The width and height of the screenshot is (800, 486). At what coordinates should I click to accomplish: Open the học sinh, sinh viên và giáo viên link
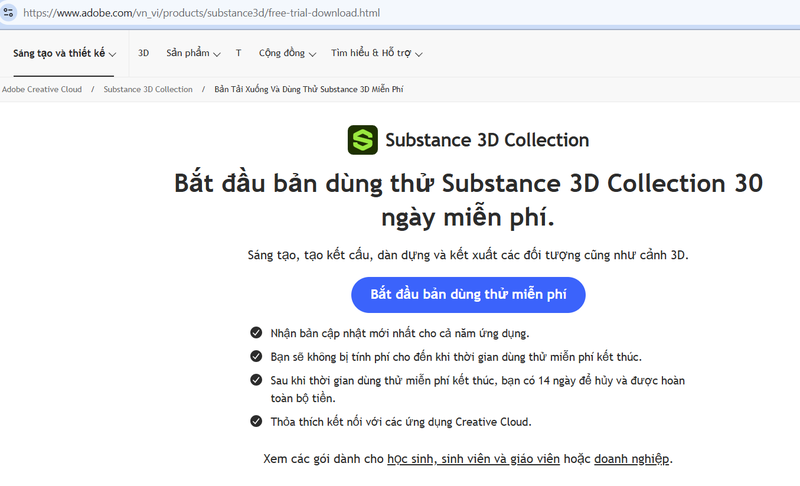473,459
